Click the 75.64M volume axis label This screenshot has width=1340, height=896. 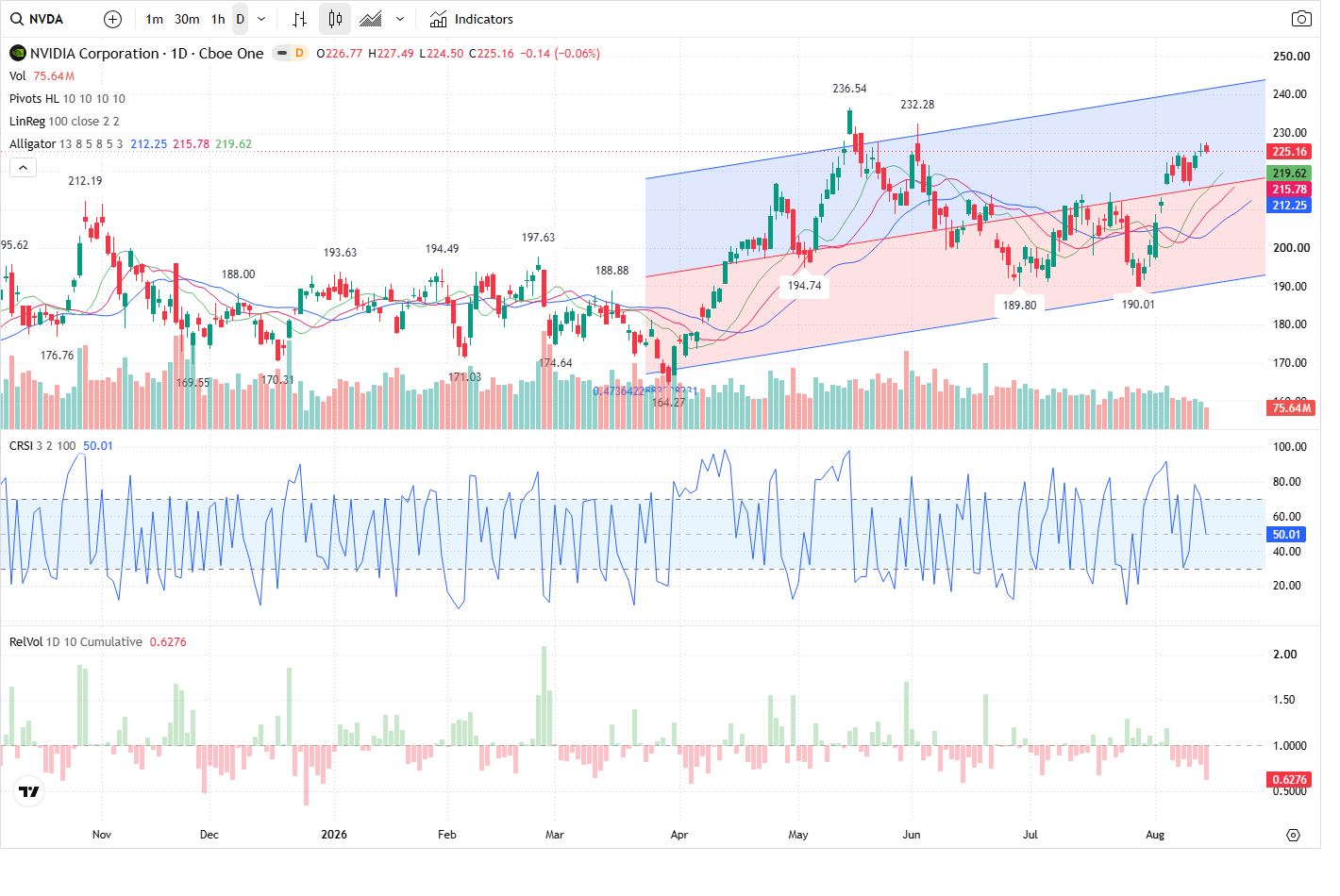click(1291, 408)
